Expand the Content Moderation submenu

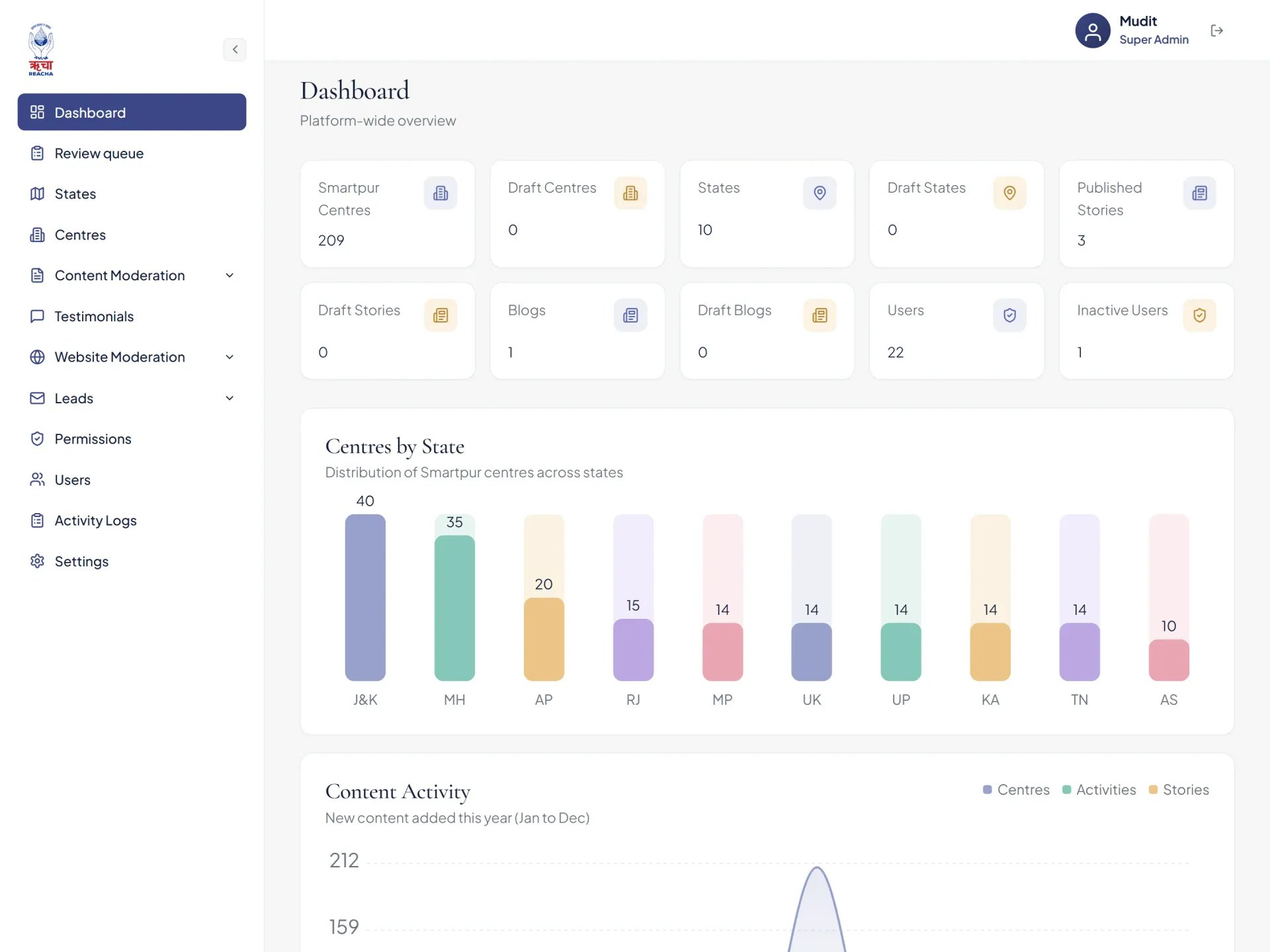pos(132,276)
